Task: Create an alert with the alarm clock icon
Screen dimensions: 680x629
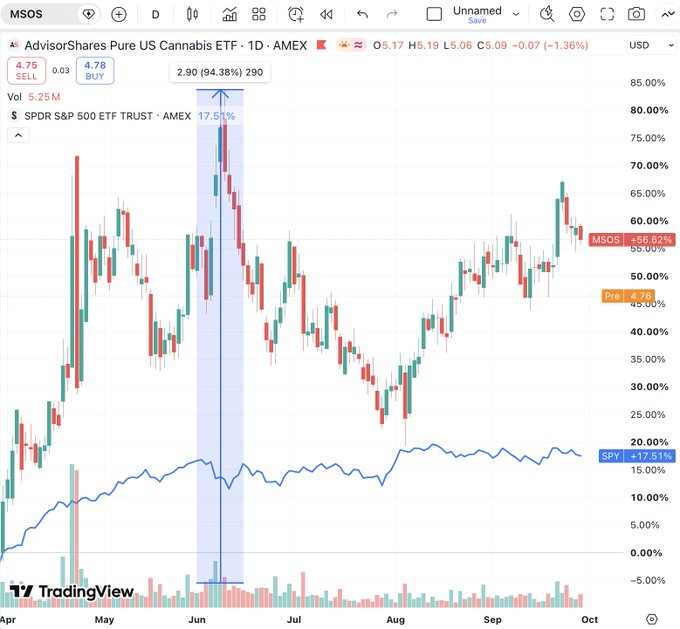Action: pyautogui.click(x=296, y=14)
